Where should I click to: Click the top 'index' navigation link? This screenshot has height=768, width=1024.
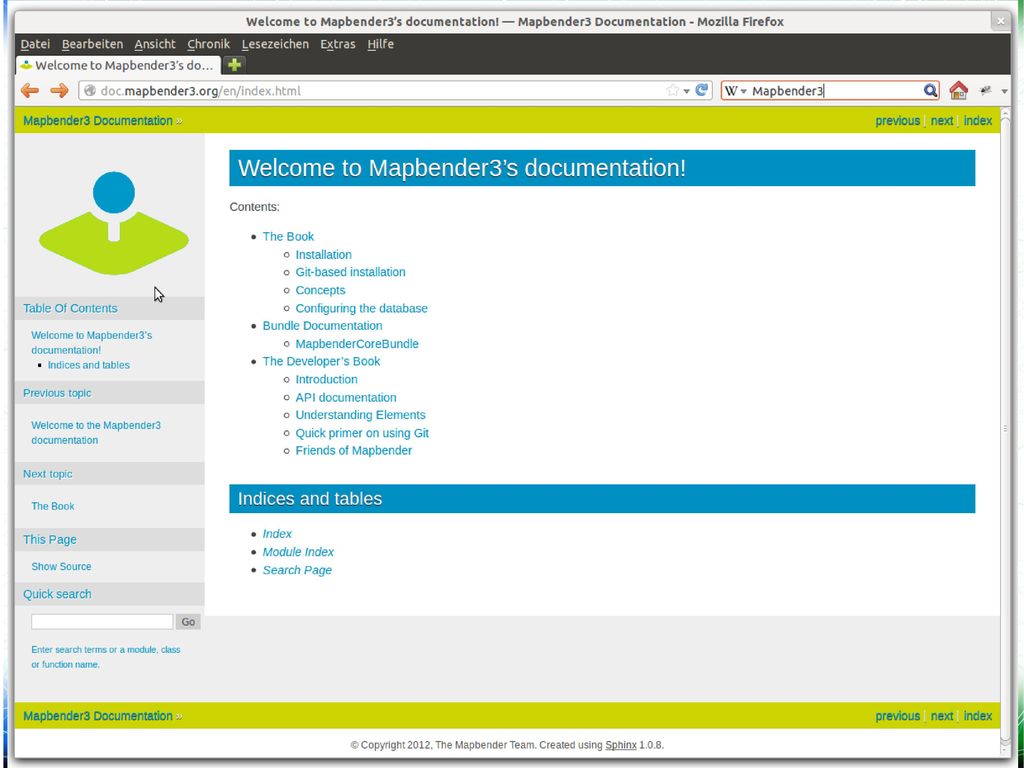978,121
